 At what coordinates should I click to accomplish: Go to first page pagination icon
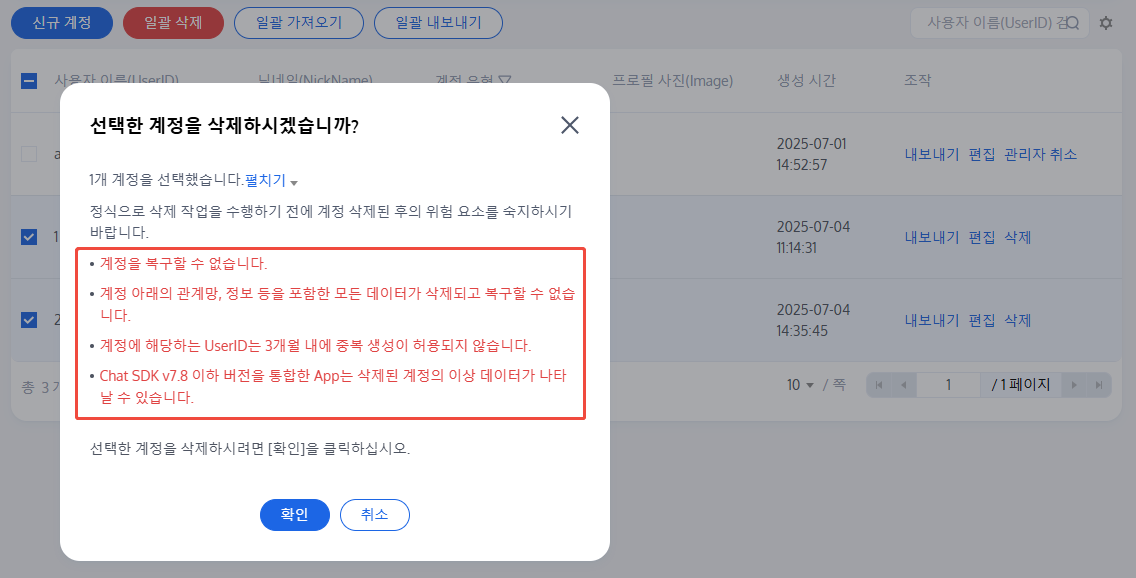click(880, 385)
